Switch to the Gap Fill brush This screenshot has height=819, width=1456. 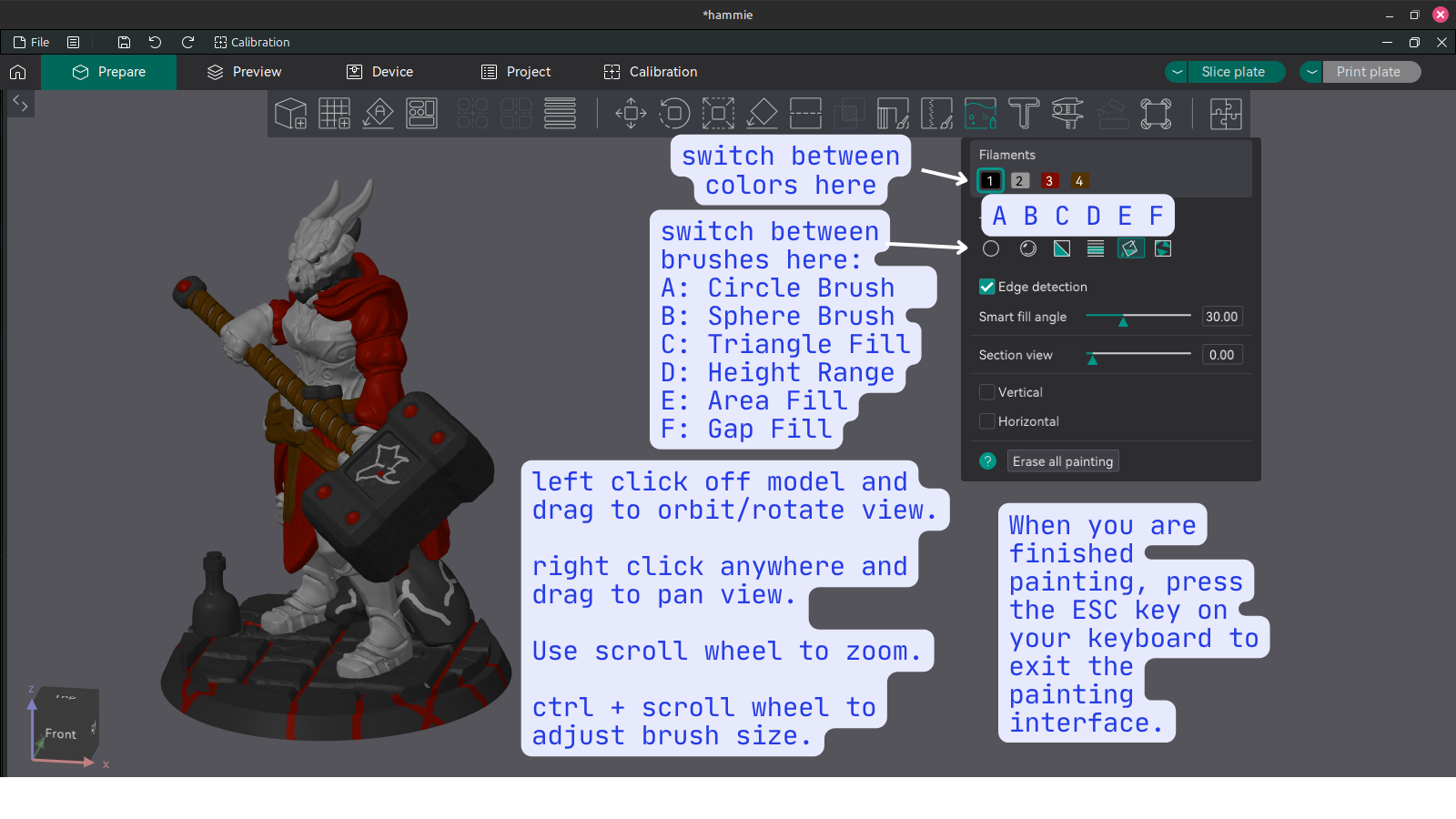click(1162, 248)
